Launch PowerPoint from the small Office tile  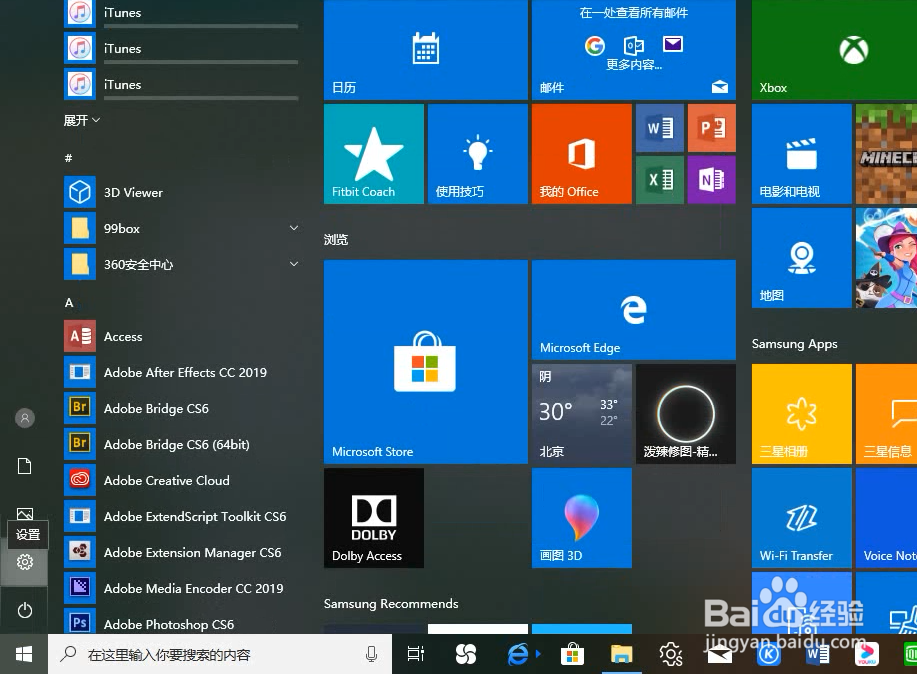coord(712,128)
